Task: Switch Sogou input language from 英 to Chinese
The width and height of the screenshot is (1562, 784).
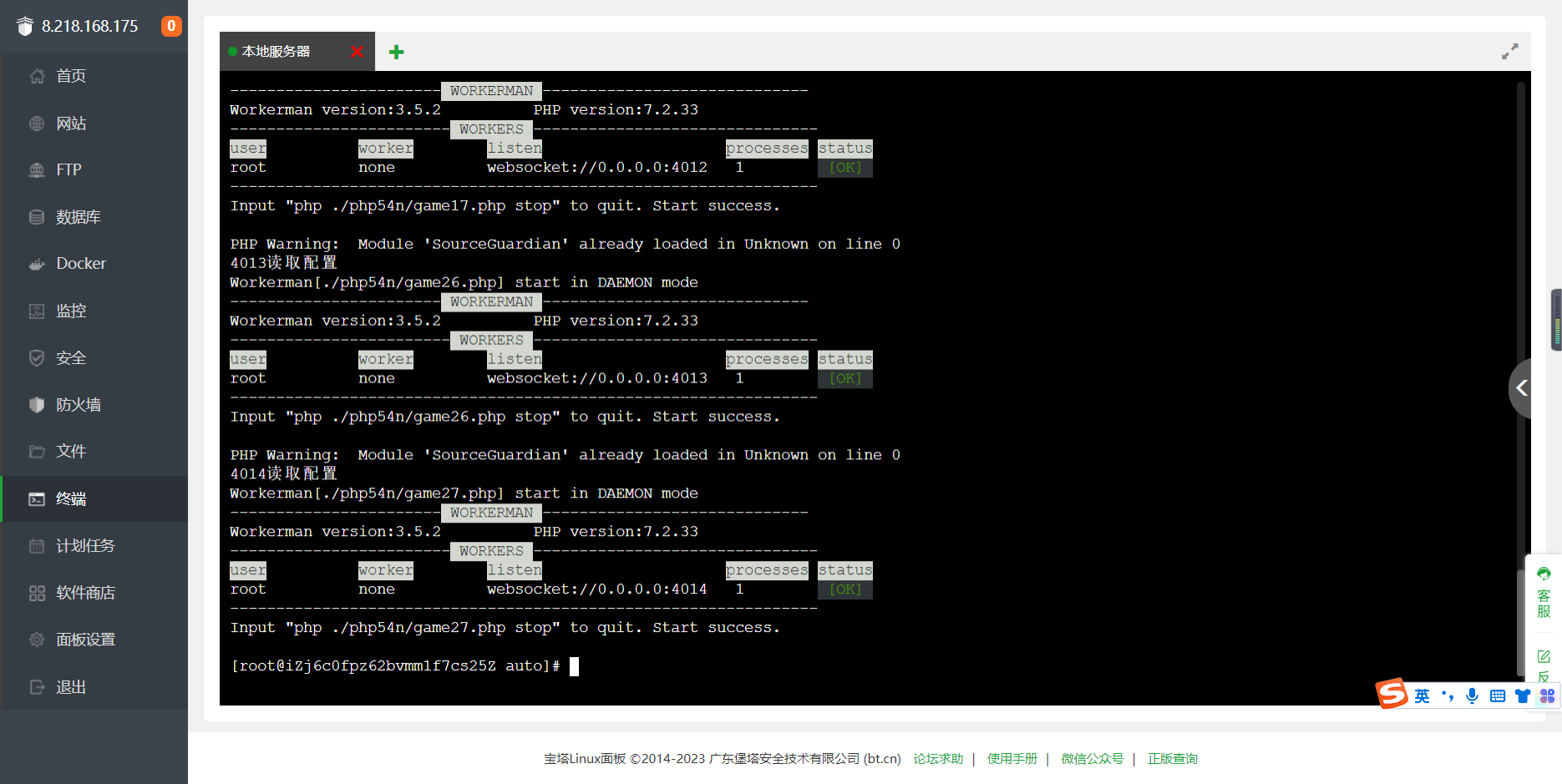Action: click(1422, 695)
